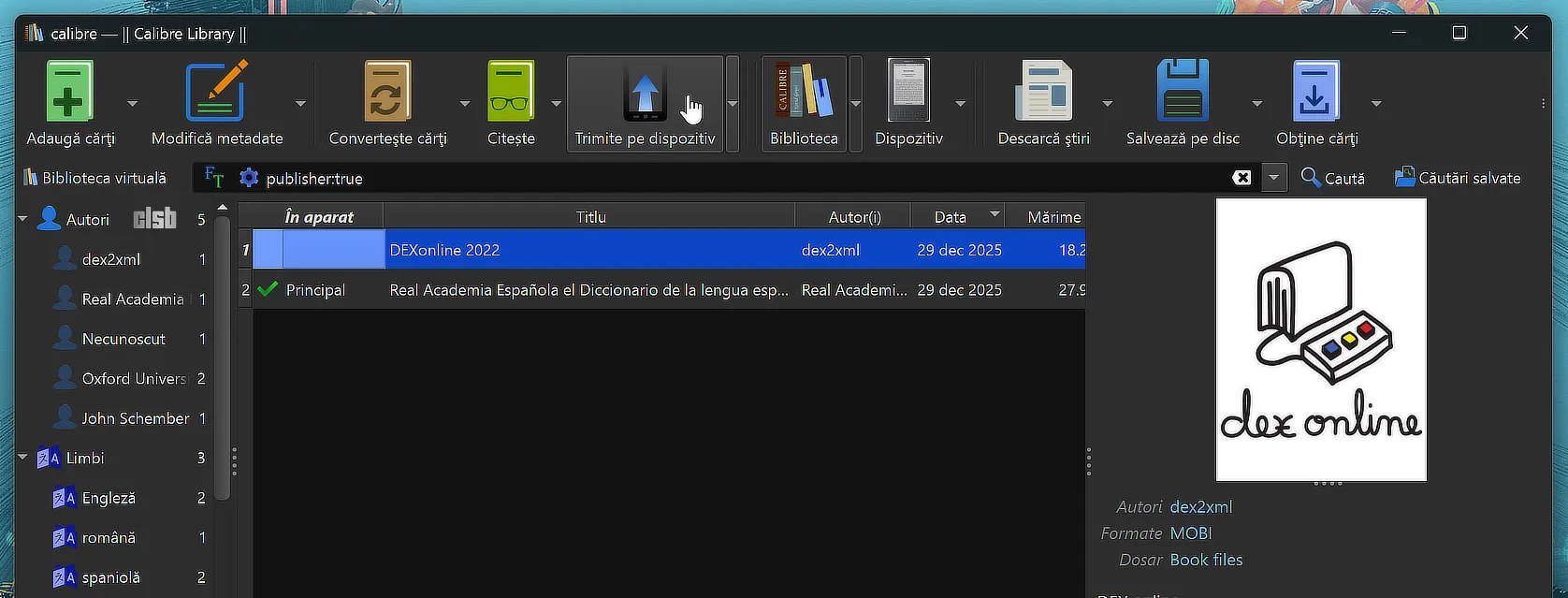
Task: Click the Convertește cărți icon
Action: point(387,92)
